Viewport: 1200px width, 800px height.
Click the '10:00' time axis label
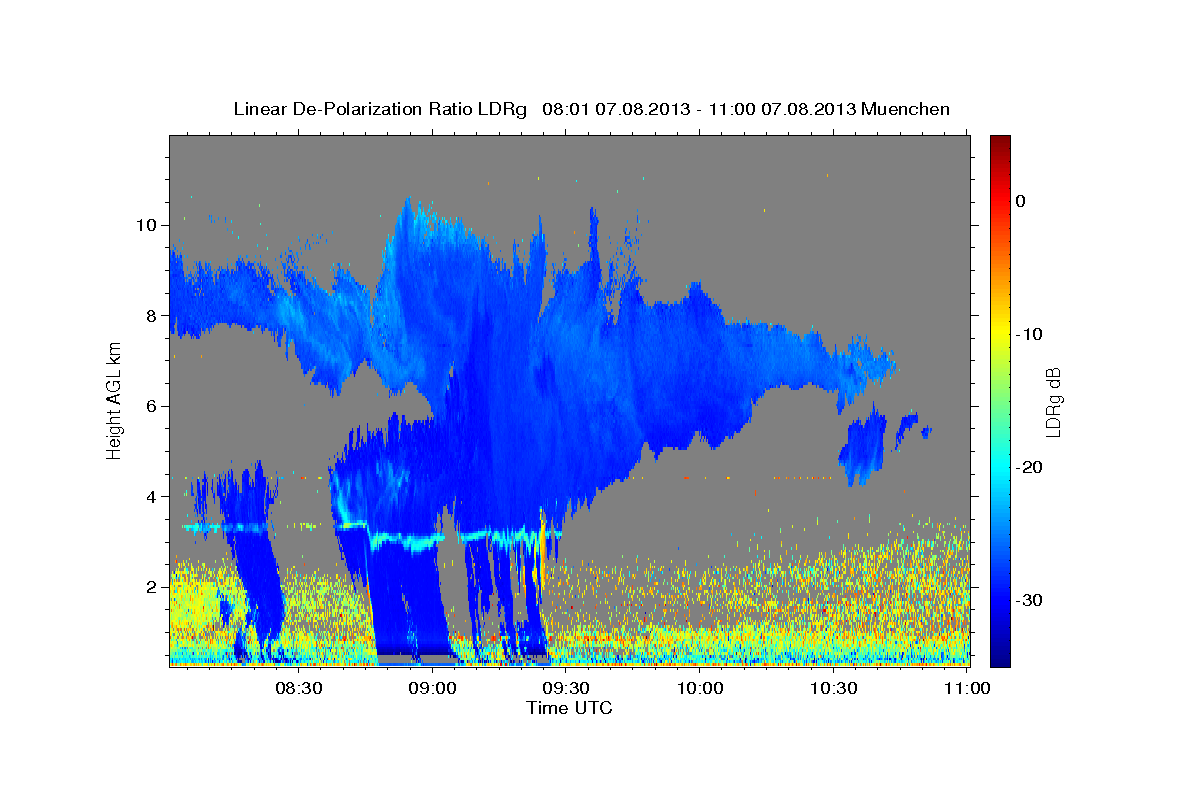click(x=700, y=688)
